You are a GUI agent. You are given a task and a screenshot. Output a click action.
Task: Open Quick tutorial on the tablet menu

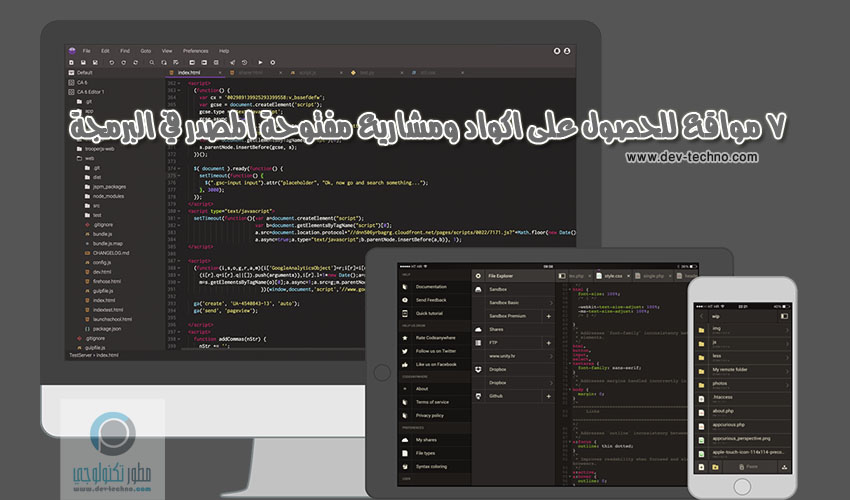tap(435, 313)
